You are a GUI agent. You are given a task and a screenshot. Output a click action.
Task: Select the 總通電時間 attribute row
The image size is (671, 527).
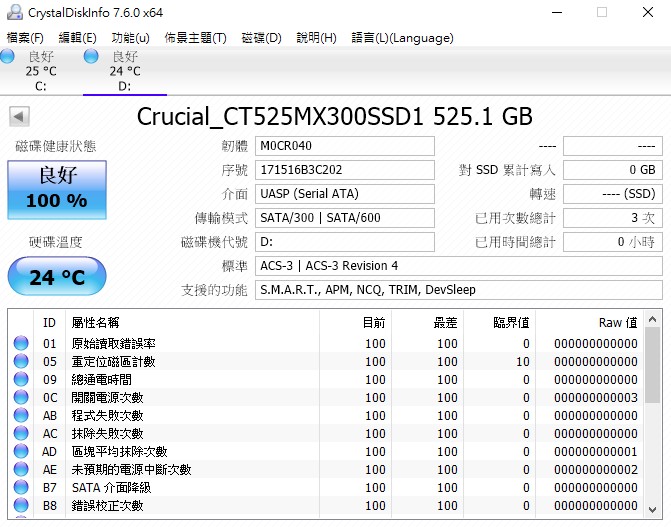(327, 379)
